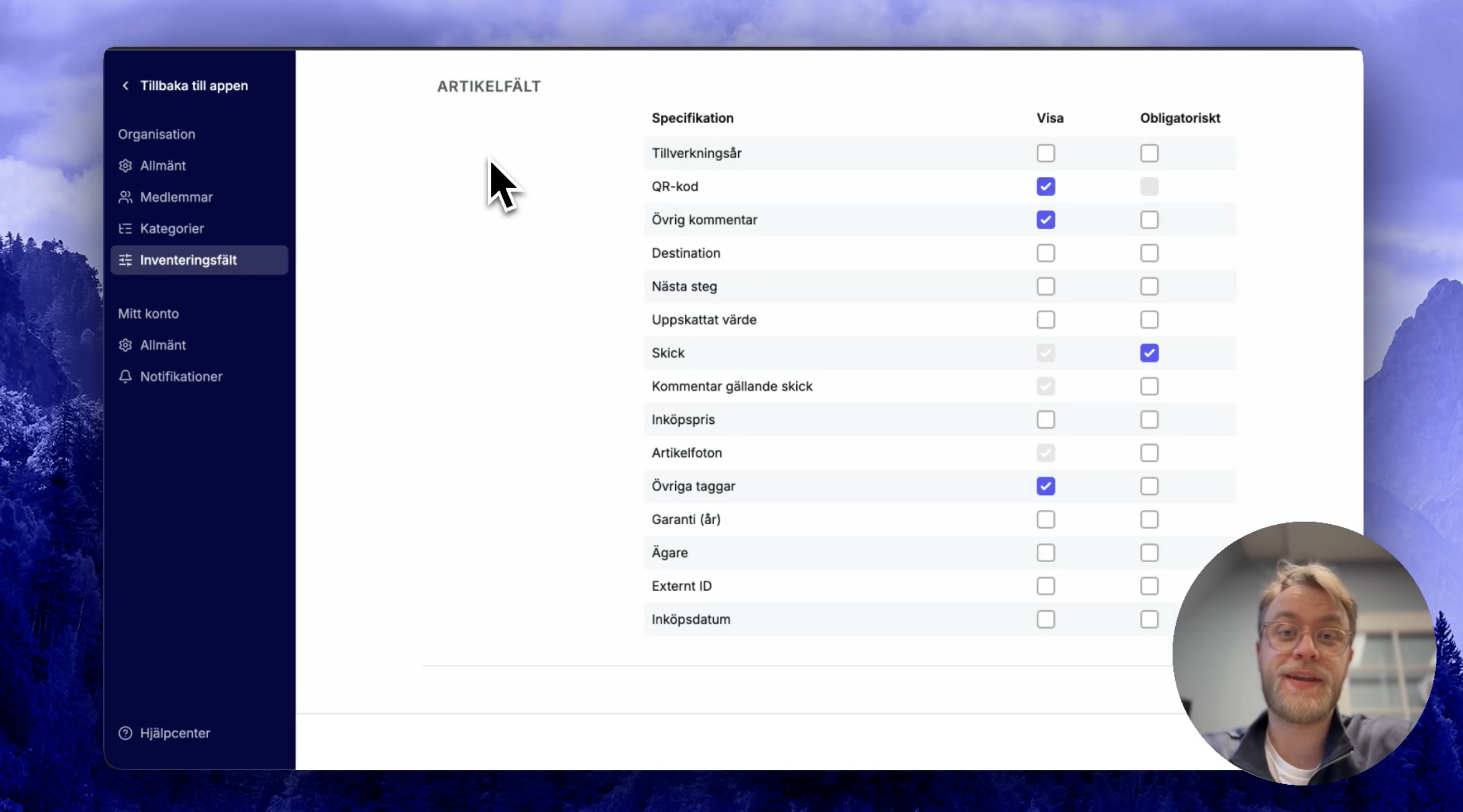1463x812 pixels.
Task: Tick Visa checkbox for Inköpspris
Action: 1046,420
